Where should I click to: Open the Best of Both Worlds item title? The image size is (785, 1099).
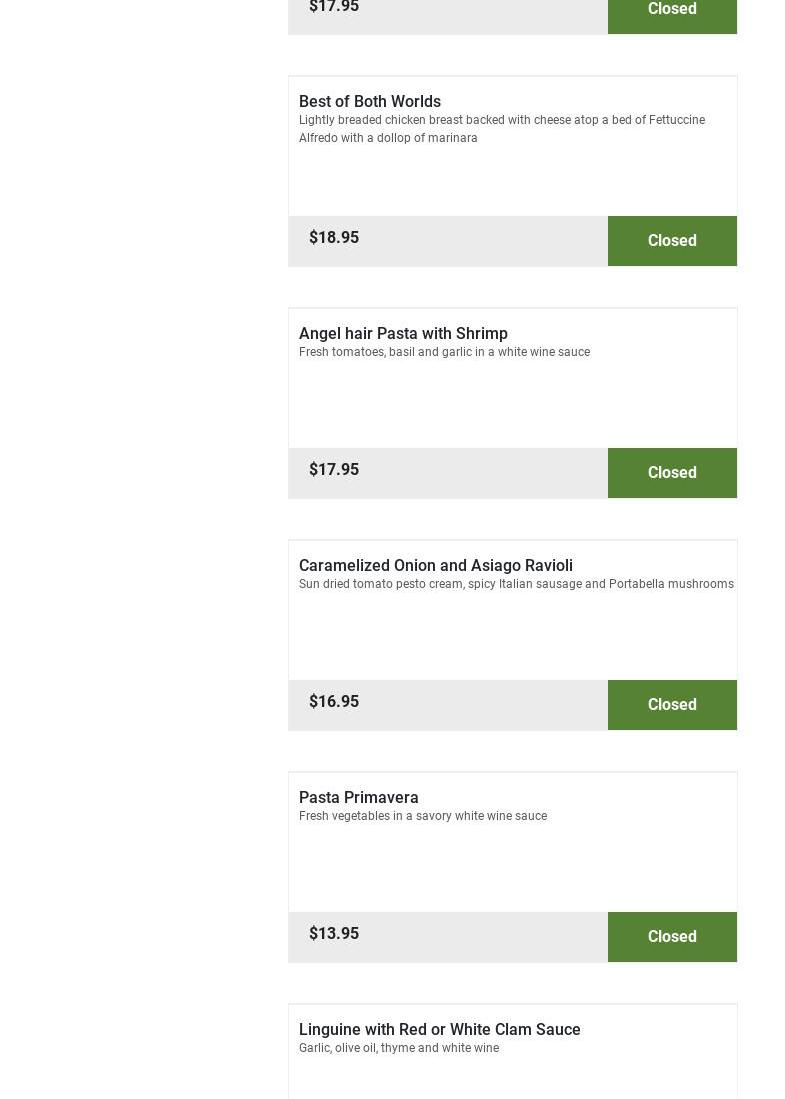[x=370, y=101]
